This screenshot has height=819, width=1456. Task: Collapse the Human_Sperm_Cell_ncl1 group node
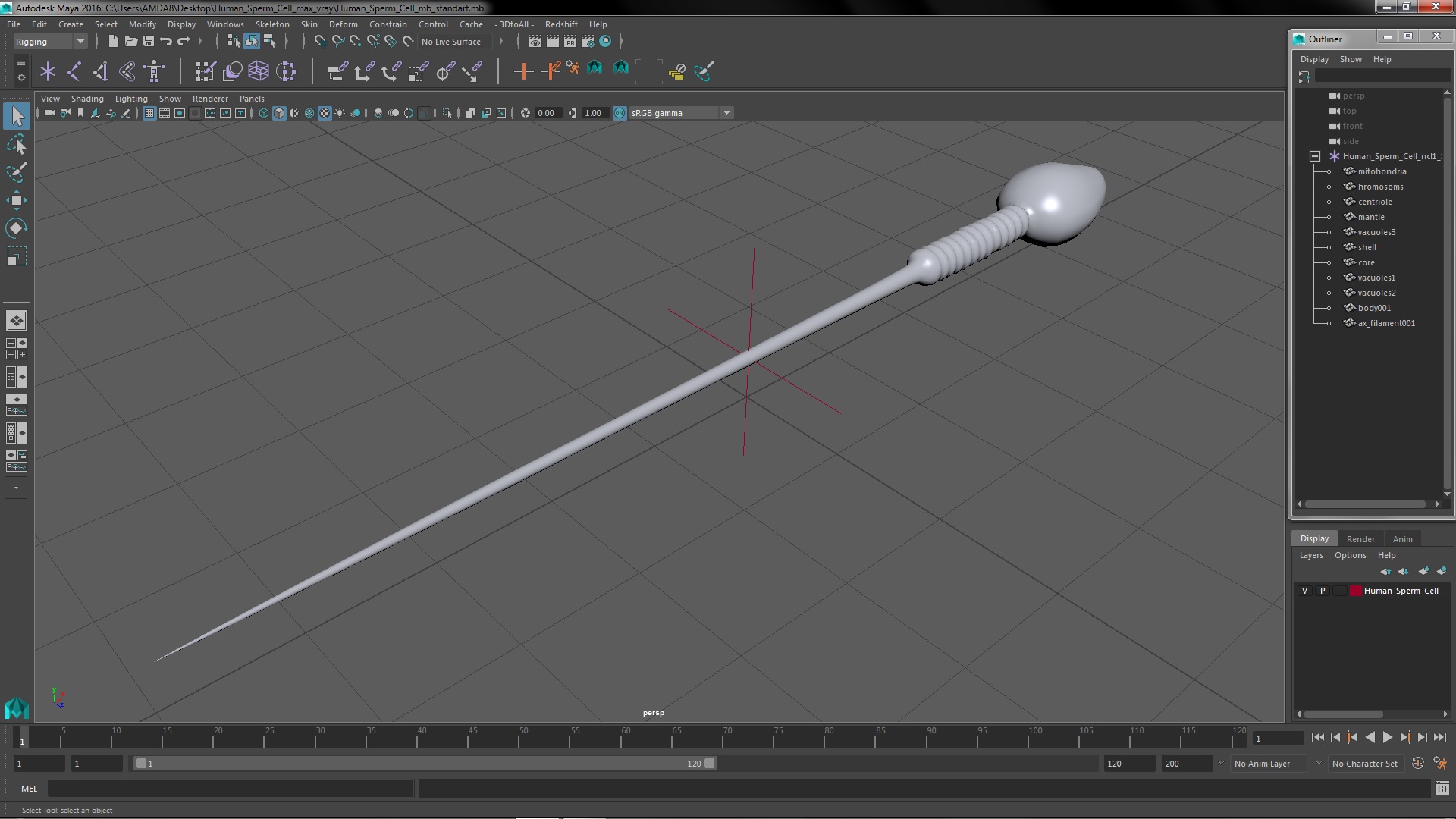click(x=1315, y=156)
